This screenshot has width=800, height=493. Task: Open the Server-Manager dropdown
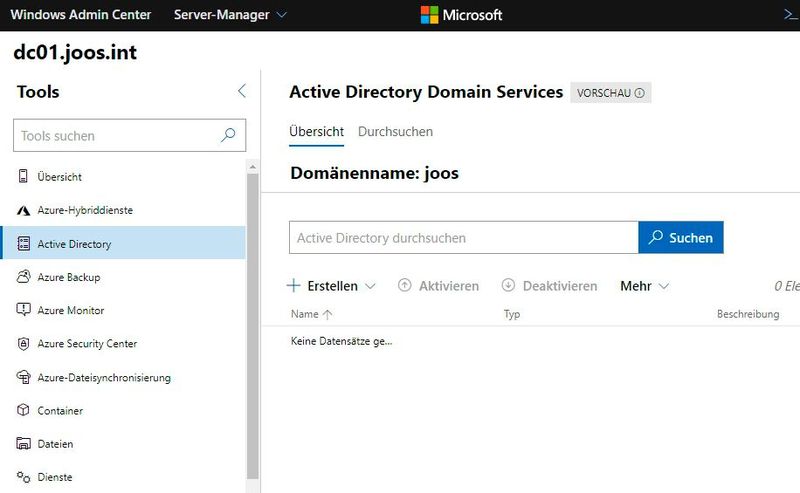coord(230,15)
